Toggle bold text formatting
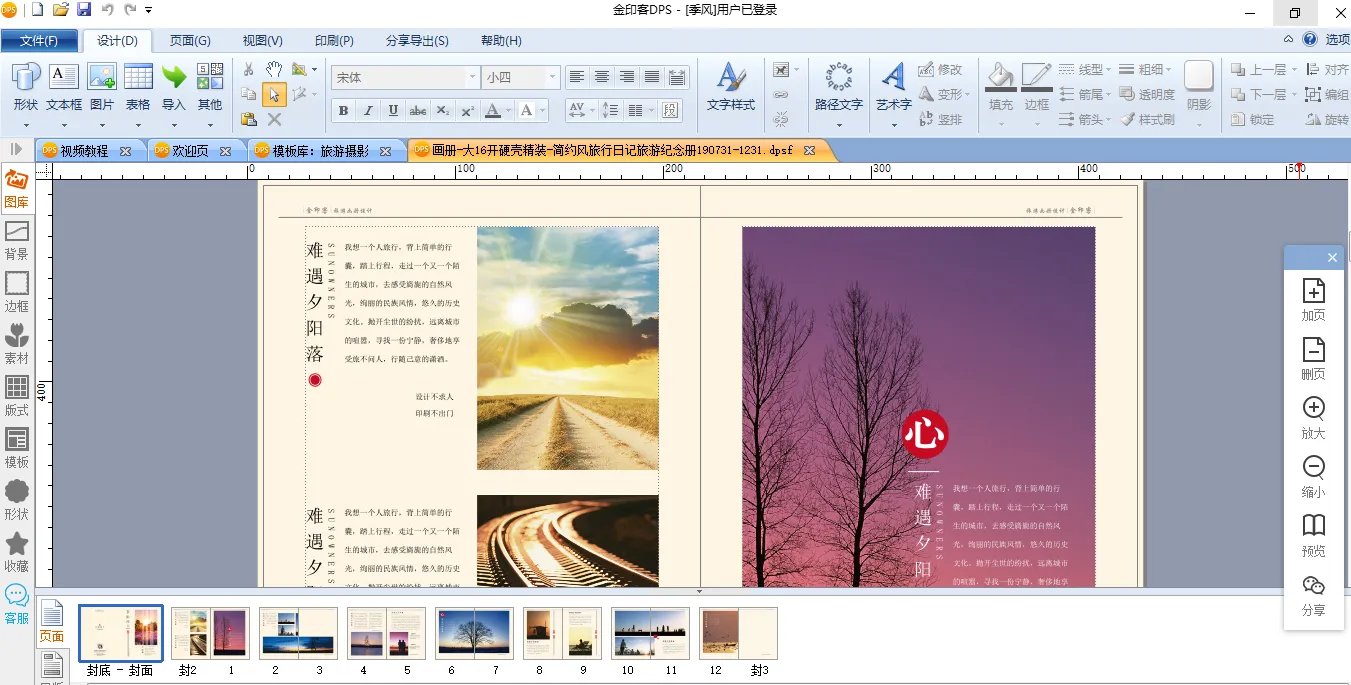Image resolution: width=1351 pixels, height=685 pixels. point(344,110)
